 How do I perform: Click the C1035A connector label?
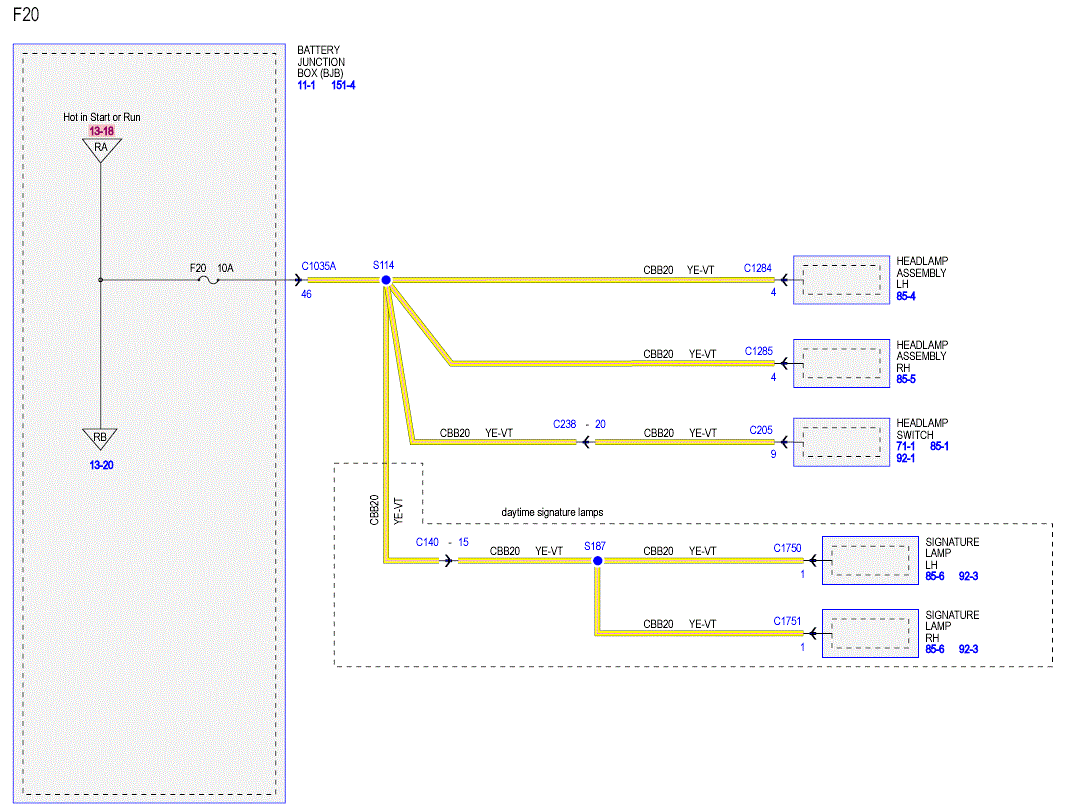coord(319,266)
